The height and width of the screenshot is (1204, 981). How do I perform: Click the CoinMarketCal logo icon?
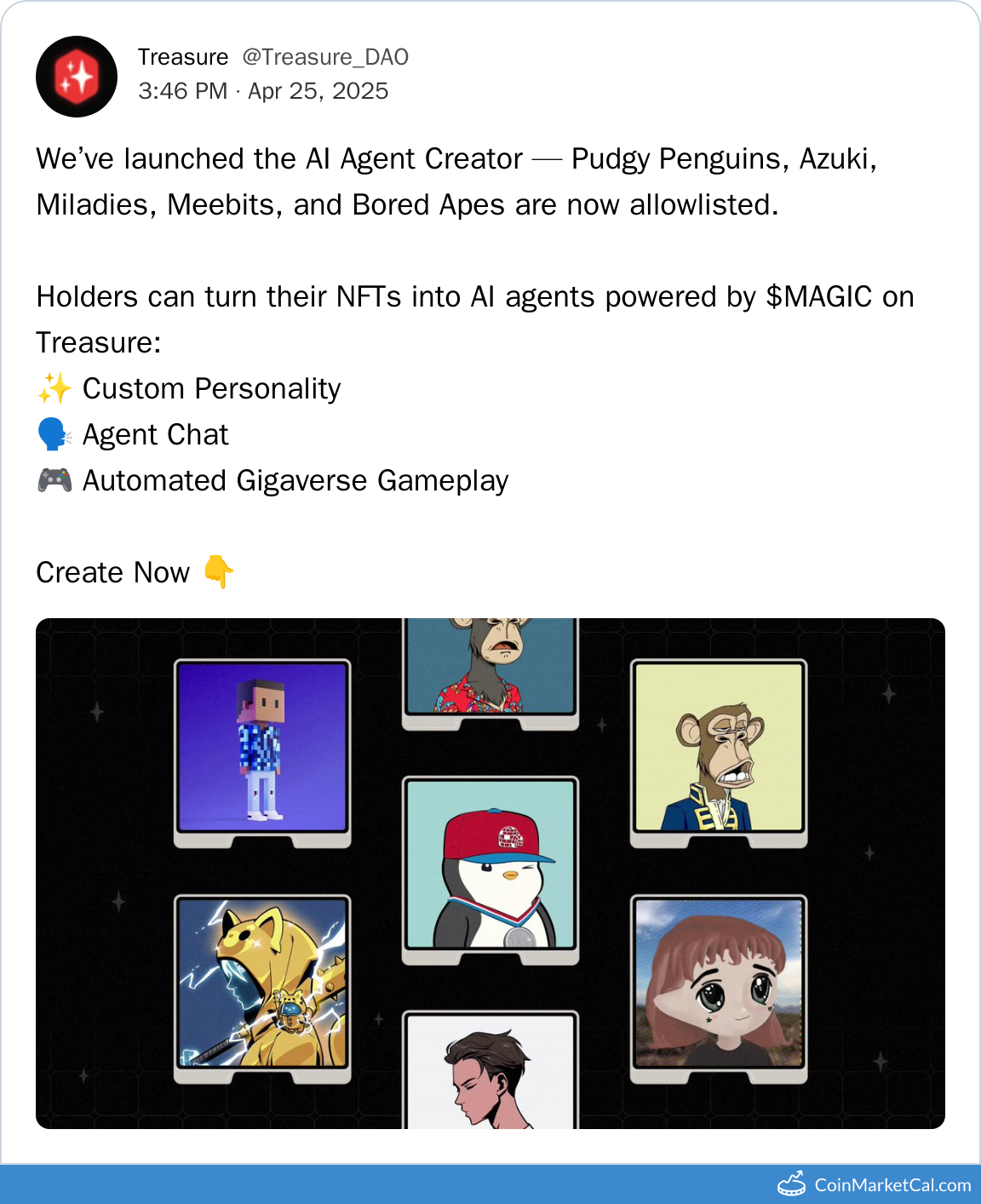(x=792, y=1184)
